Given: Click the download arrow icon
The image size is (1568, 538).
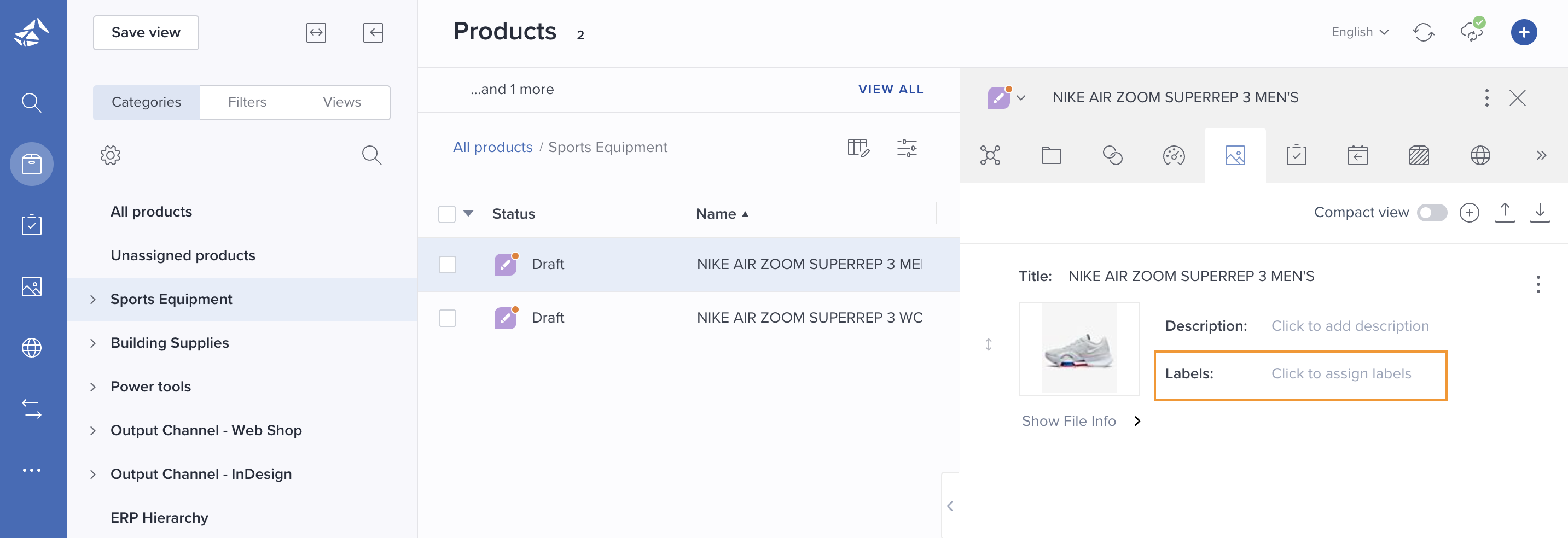Looking at the screenshot, I should click(1540, 212).
